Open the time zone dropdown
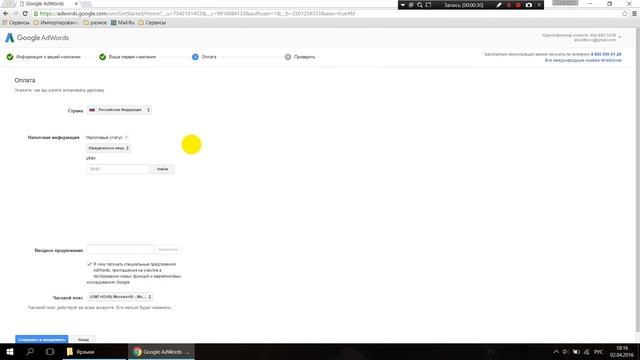 pos(120,297)
